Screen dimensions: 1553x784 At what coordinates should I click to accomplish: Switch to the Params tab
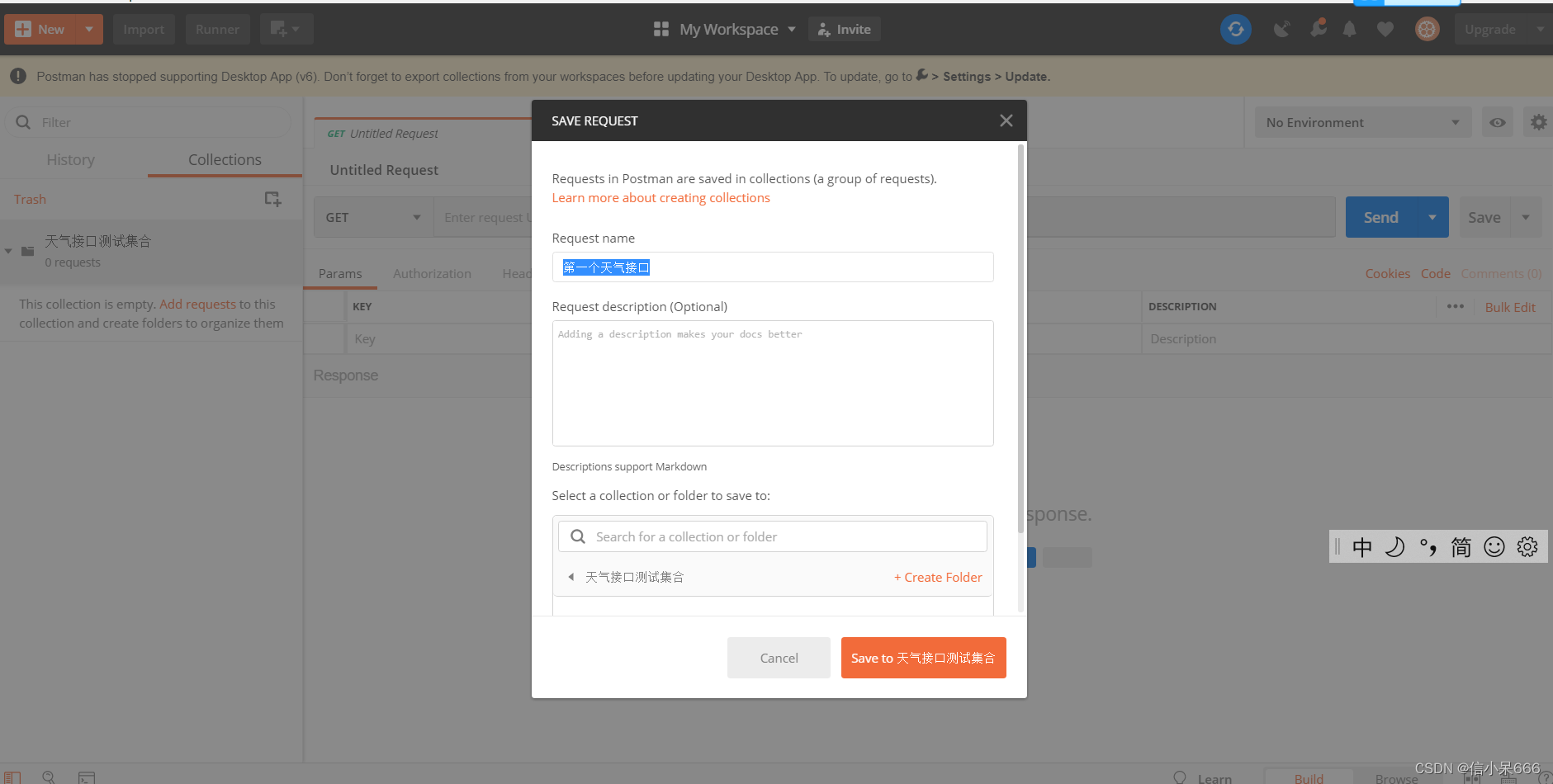coord(340,273)
